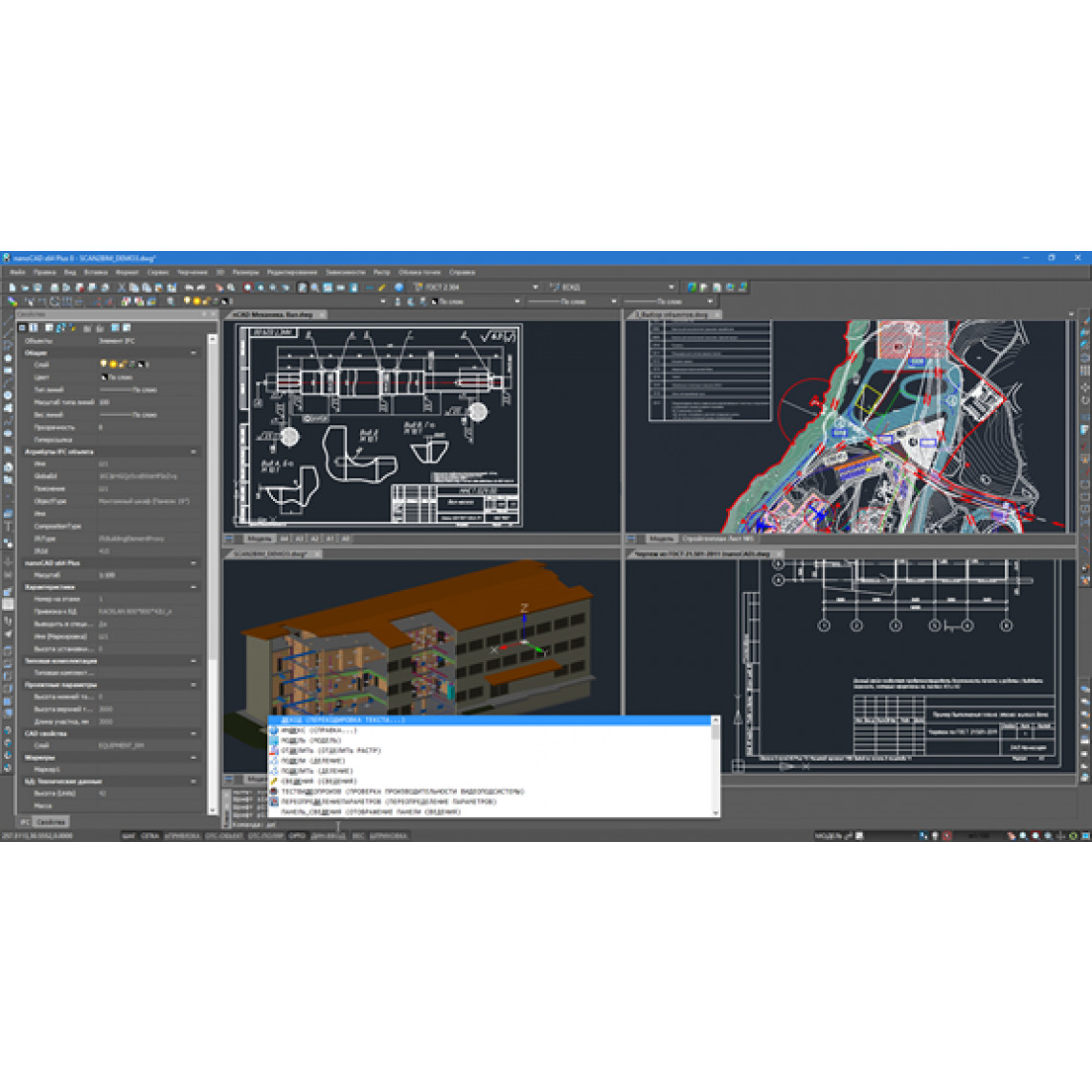This screenshot has width=1092, height=1092.
Task: Toggle ОРТО mode in status bar
Action: click(x=297, y=836)
